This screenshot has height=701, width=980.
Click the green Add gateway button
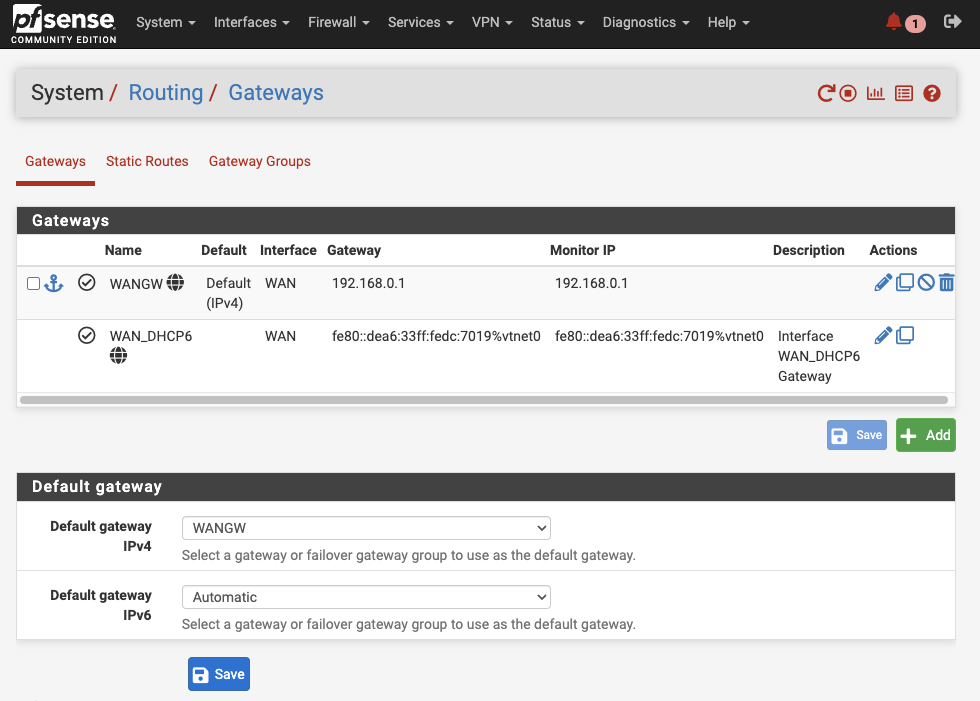925,435
